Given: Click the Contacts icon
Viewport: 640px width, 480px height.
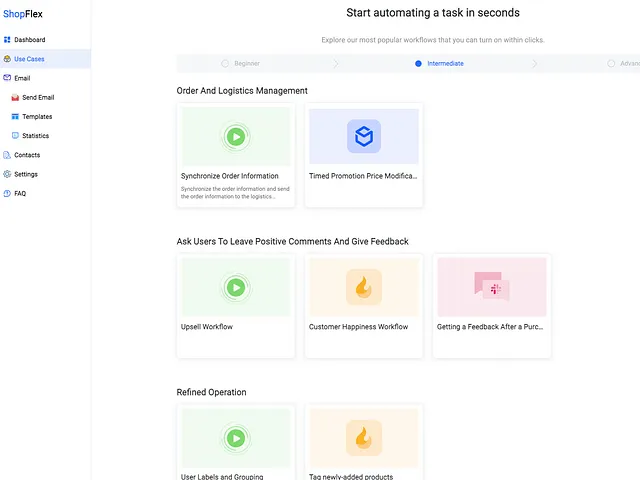Looking at the screenshot, I should click(7, 155).
